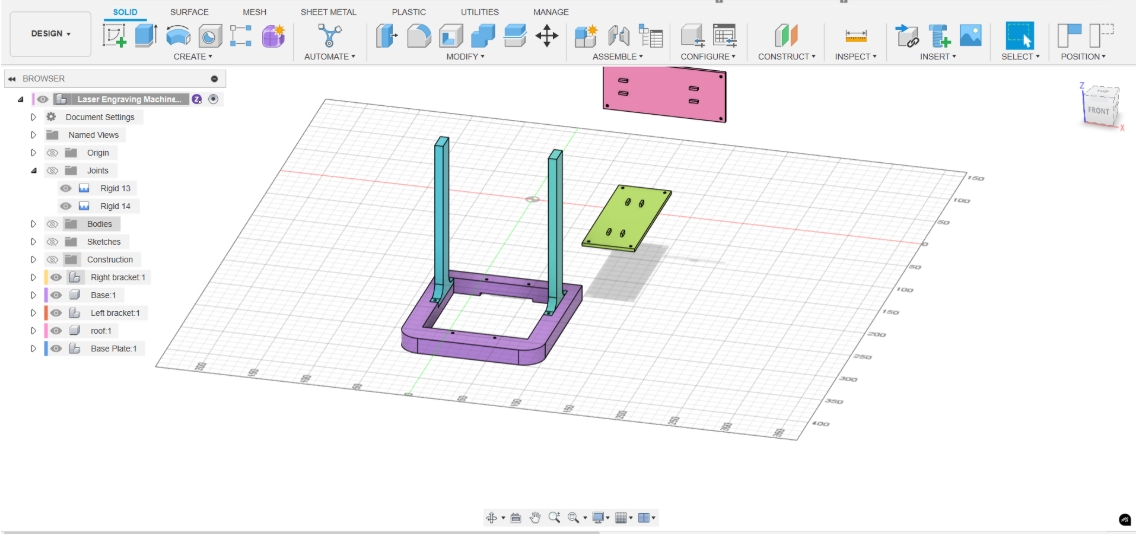Screen dimensions: 1136x534
Task: Switch to the SHEET METAL tab
Action: 328,12
